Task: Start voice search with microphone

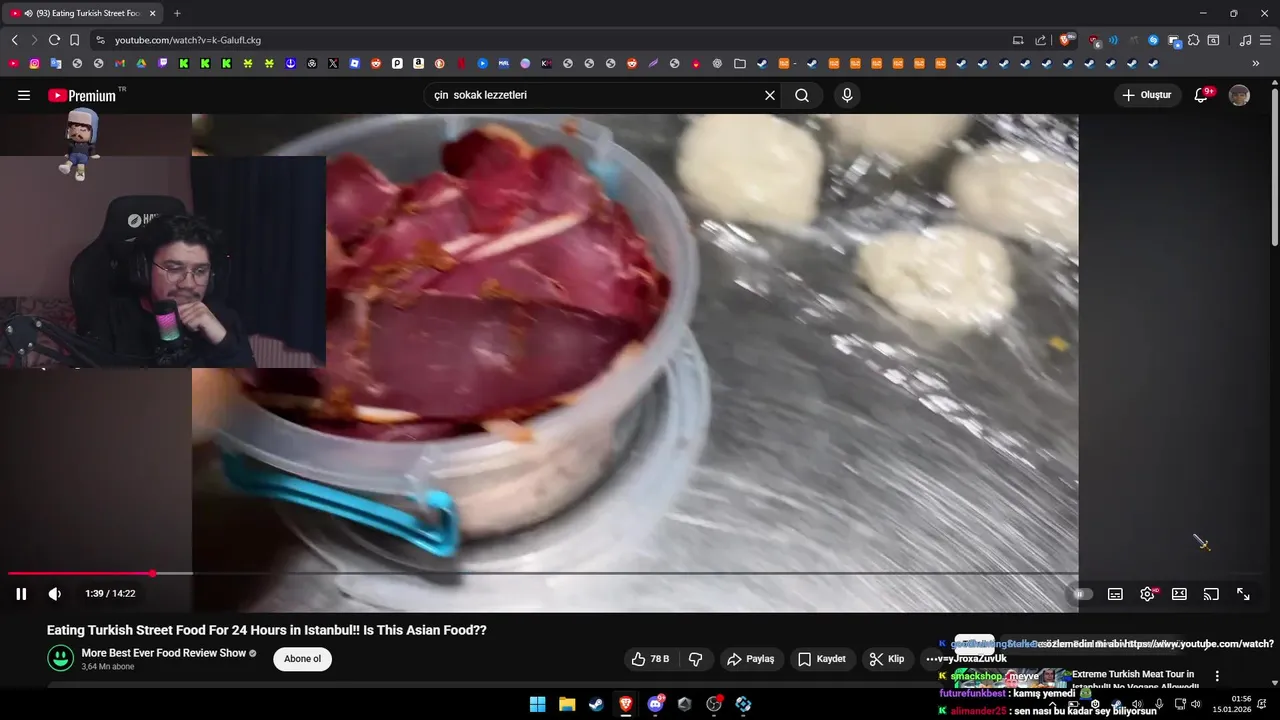Action: point(847,95)
